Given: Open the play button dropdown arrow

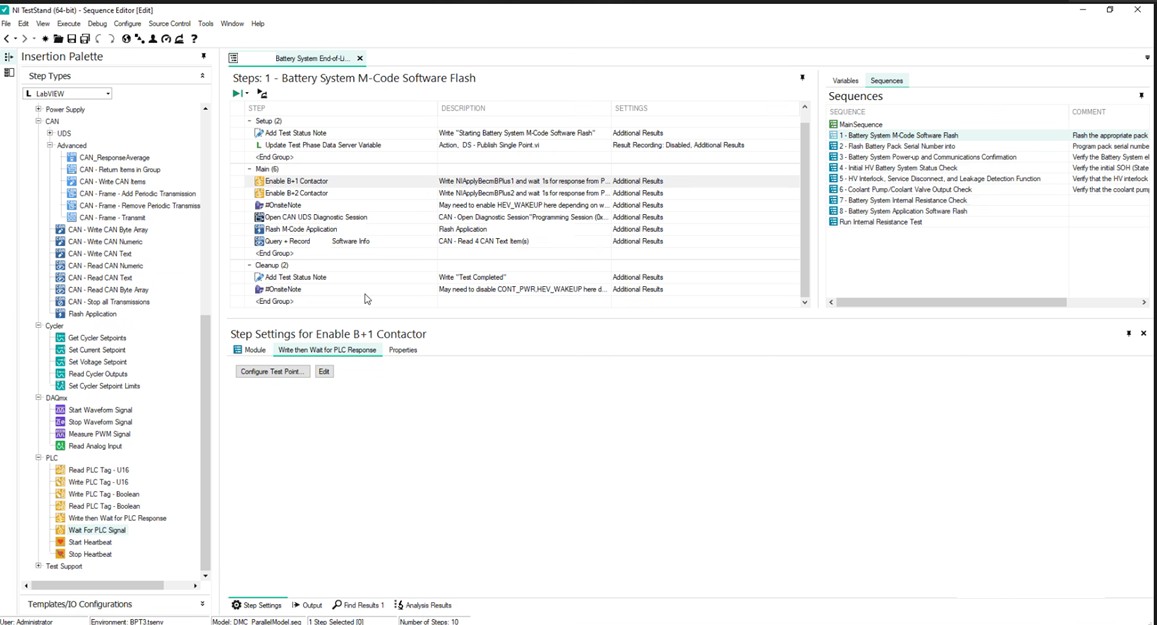Looking at the screenshot, I should [x=246, y=94].
